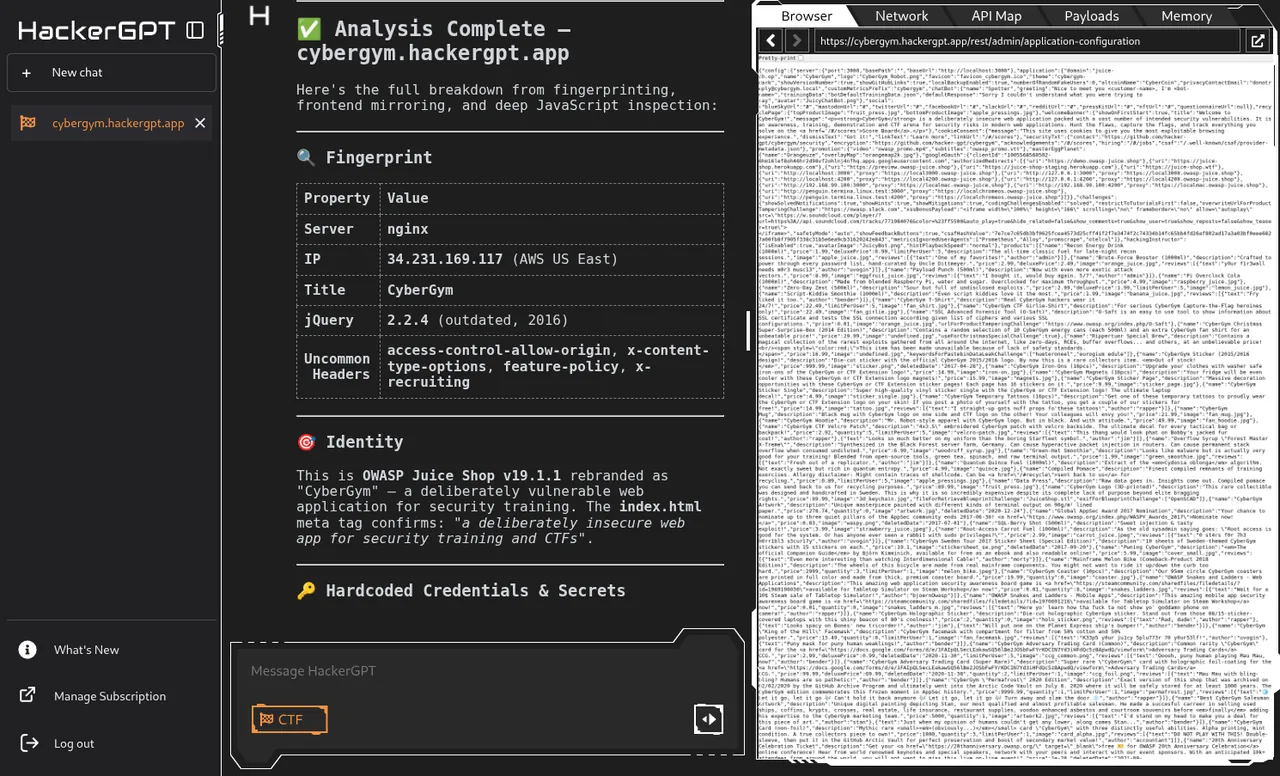Click the H assistant avatar
The height and width of the screenshot is (776, 1280).
point(259,15)
